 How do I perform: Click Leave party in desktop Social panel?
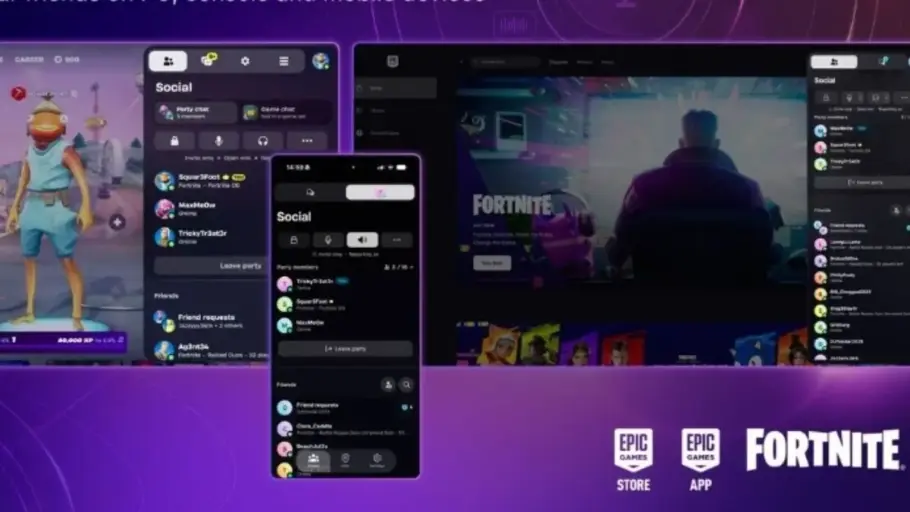pyautogui.click(x=862, y=182)
